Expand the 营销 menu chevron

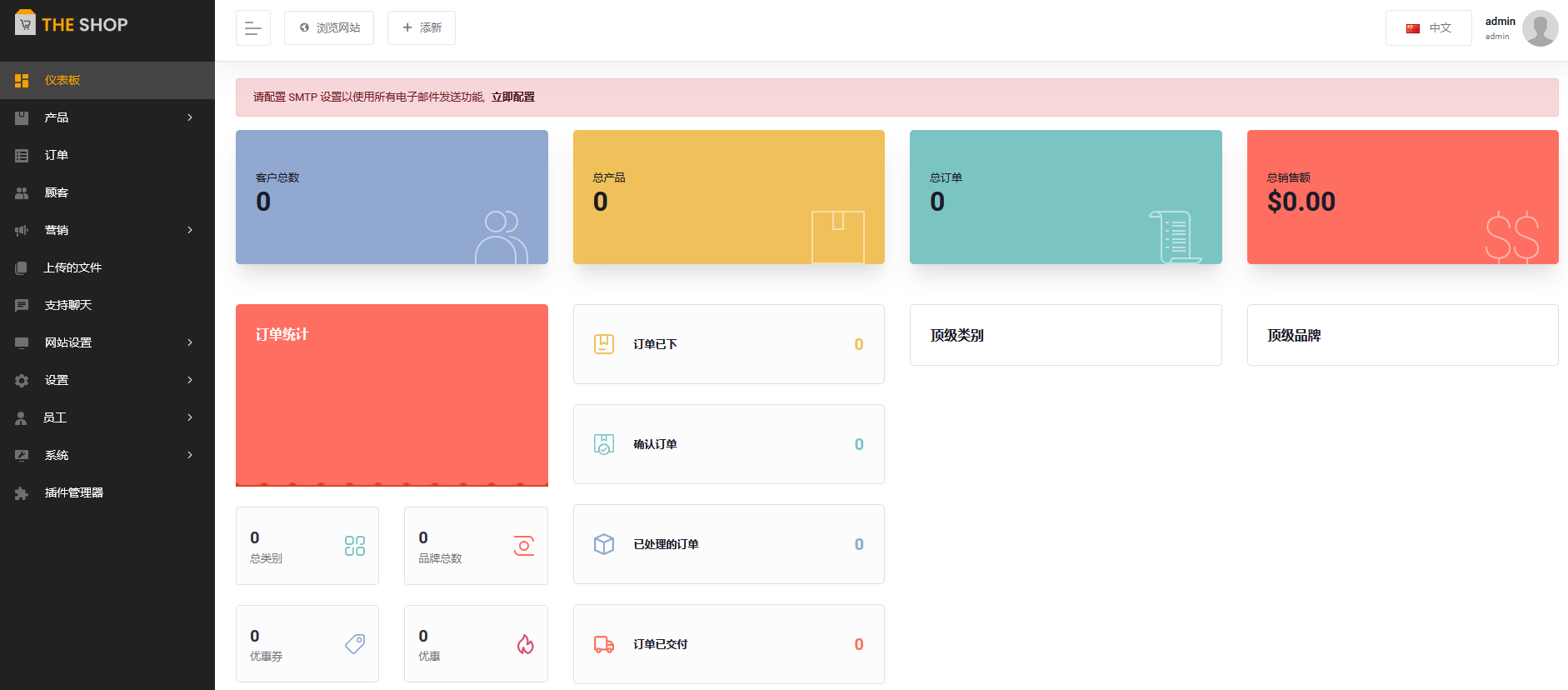tap(190, 230)
